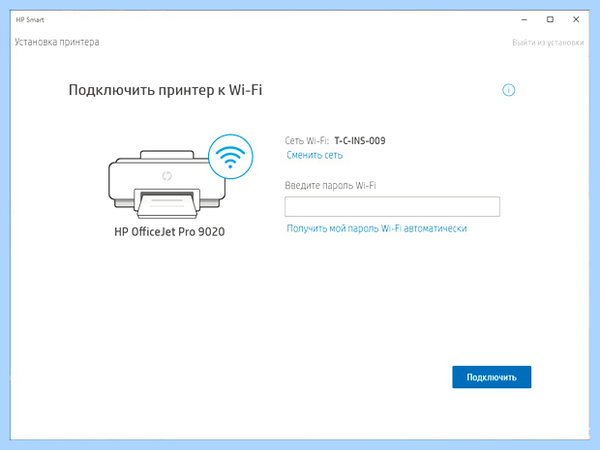The image size is (600, 450).
Task: Click the HP Smart window title
Action: tap(30, 20)
